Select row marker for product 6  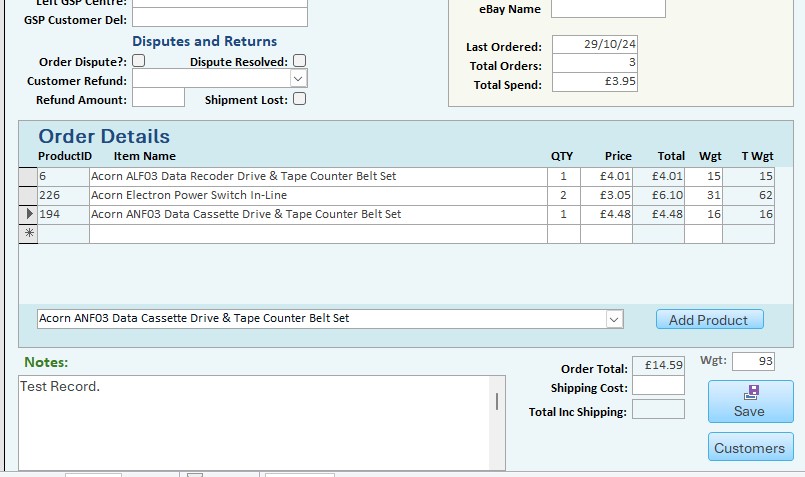point(28,176)
